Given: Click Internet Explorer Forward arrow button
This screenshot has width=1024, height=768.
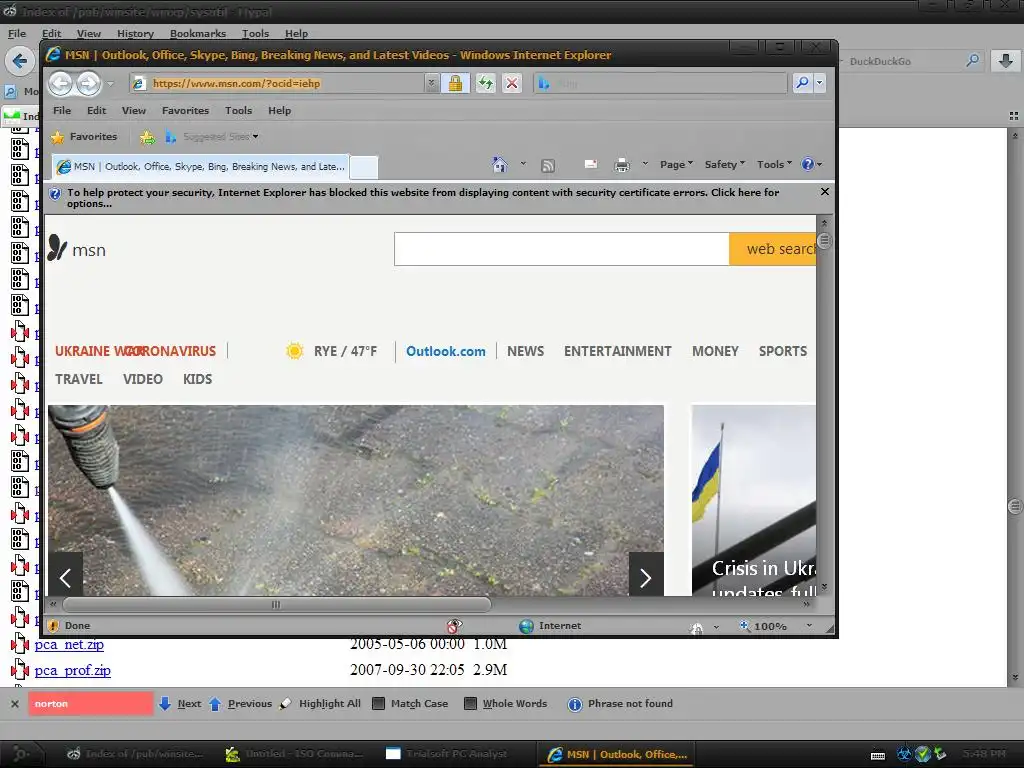Looking at the screenshot, I should pos(88,83).
